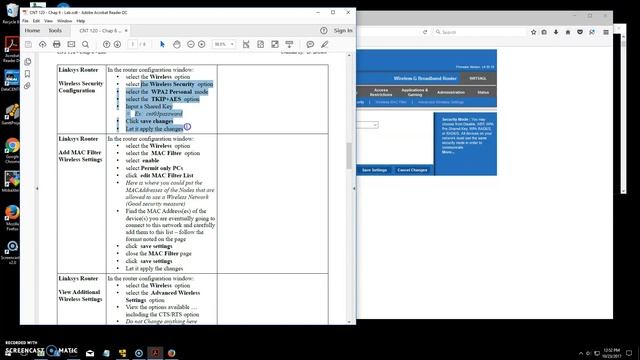Screen dimensions: 640x360
Task: Select the CNT 120 - Chap 6 document tab
Action: [x=100, y=31]
